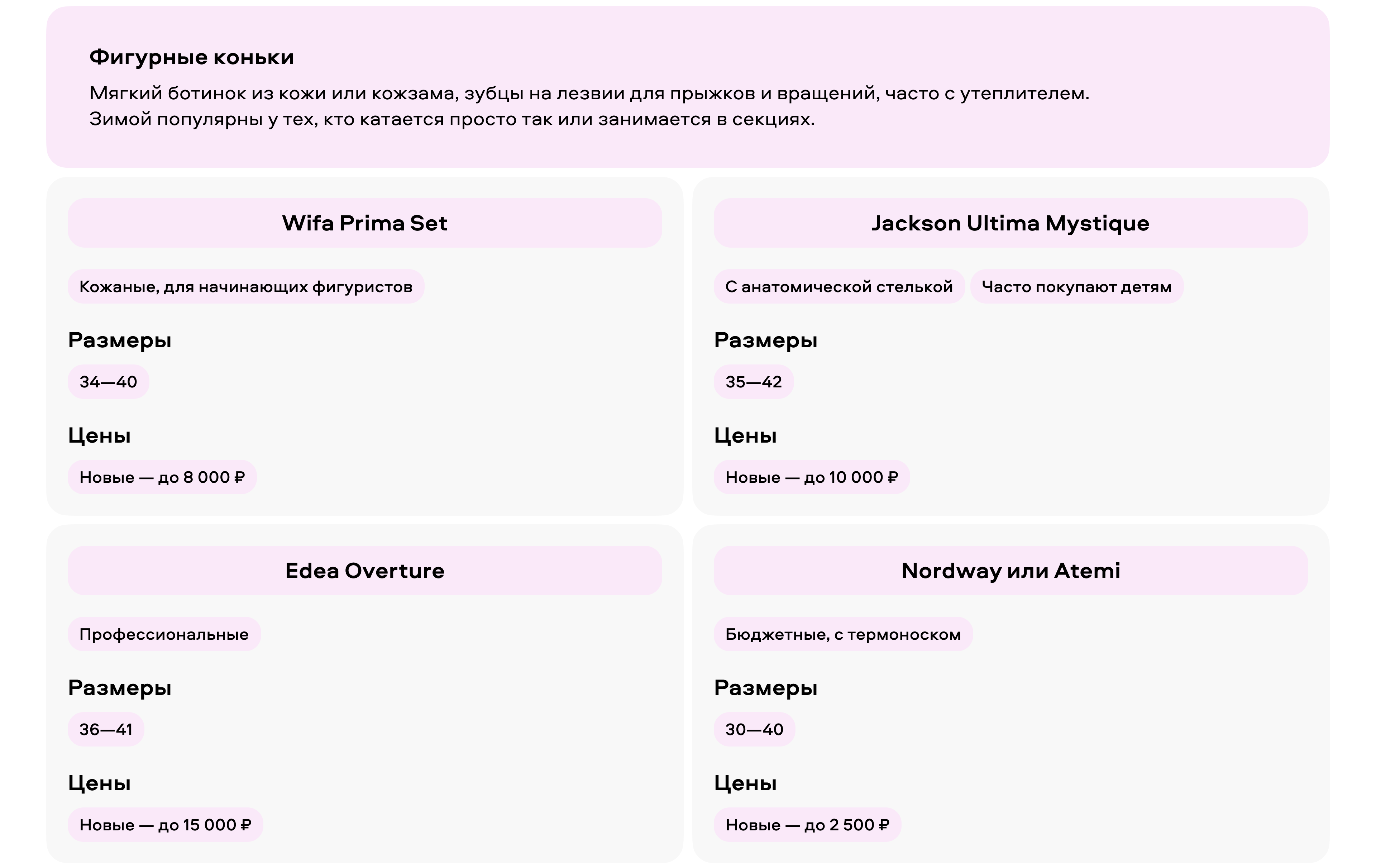Viewport: 1376px width, 868px height.
Task: Click the "Профессиональные" tag
Action: coord(164,634)
